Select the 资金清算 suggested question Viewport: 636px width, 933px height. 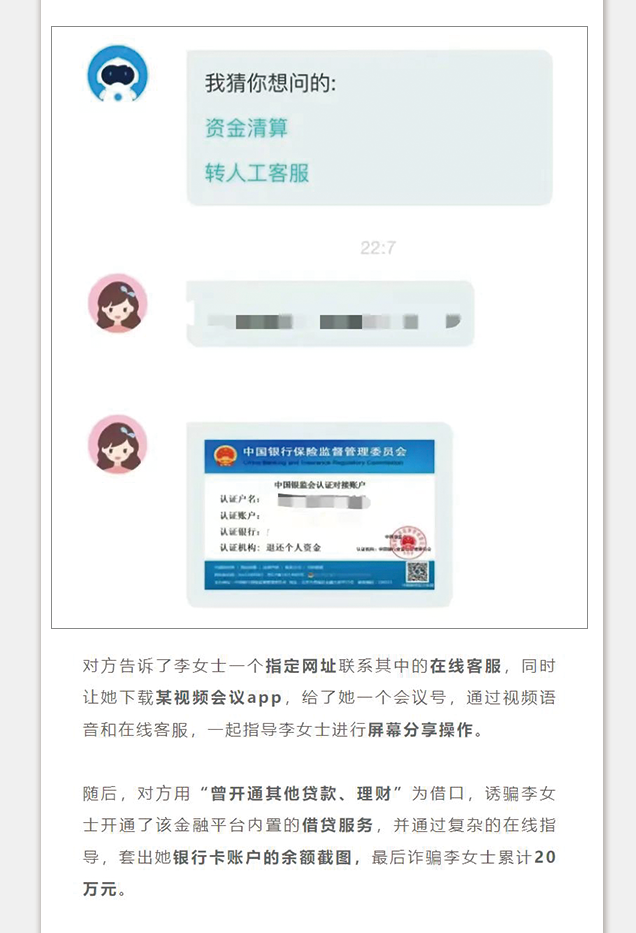(x=246, y=128)
